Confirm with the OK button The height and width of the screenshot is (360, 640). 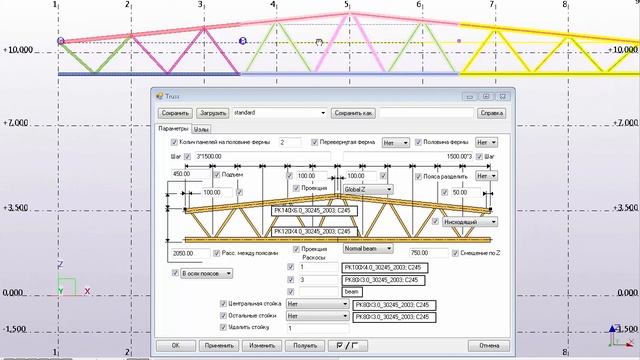(x=176, y=346)
